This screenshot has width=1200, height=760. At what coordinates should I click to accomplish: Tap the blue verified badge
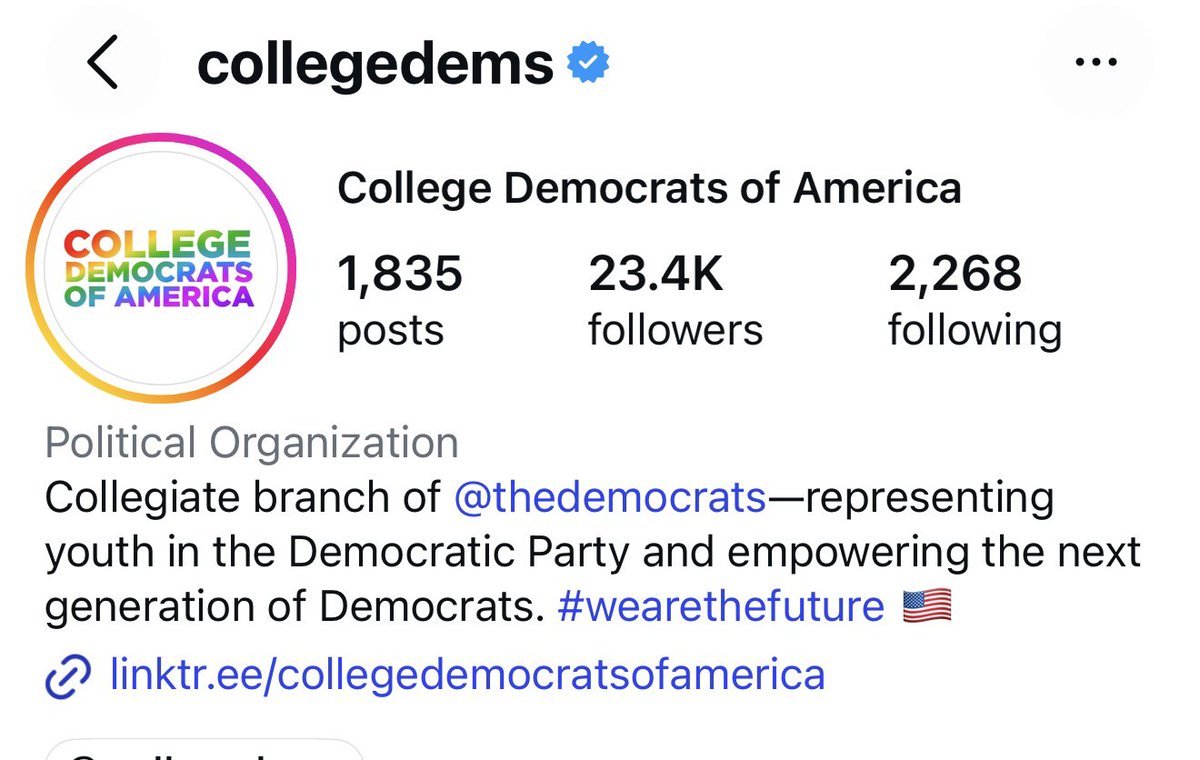point(589,65)
